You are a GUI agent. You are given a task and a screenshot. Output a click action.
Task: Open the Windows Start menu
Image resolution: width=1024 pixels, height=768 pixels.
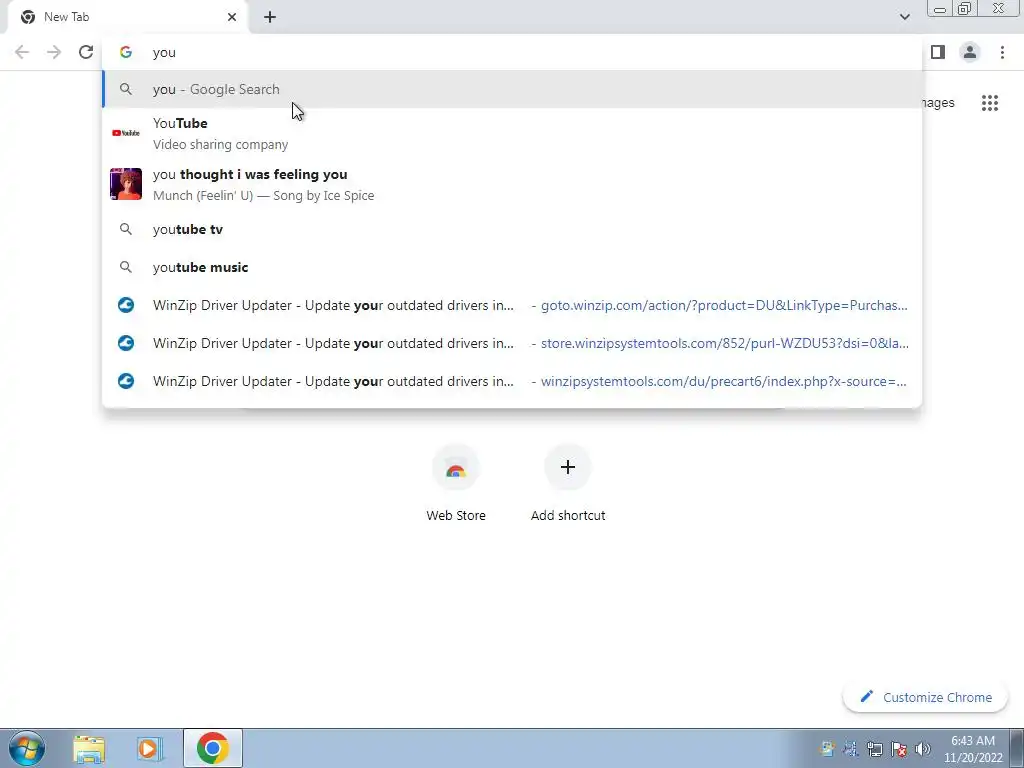coord(27,748)
